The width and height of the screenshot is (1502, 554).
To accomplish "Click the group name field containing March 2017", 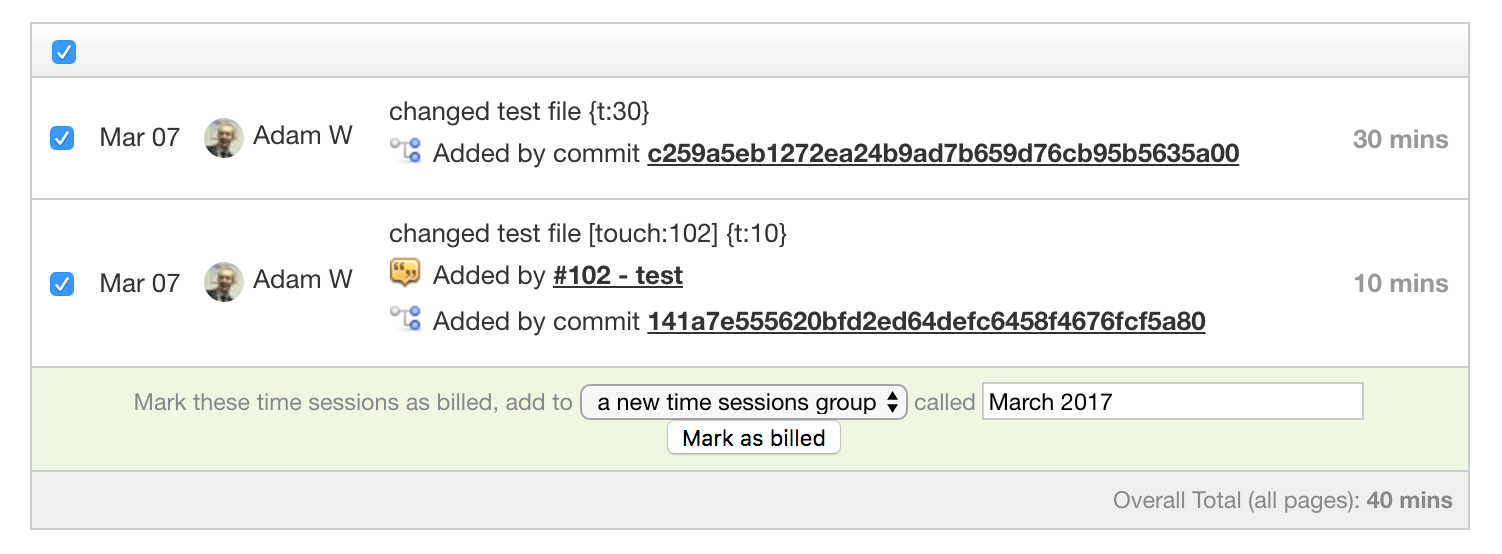I will 1172,402.
